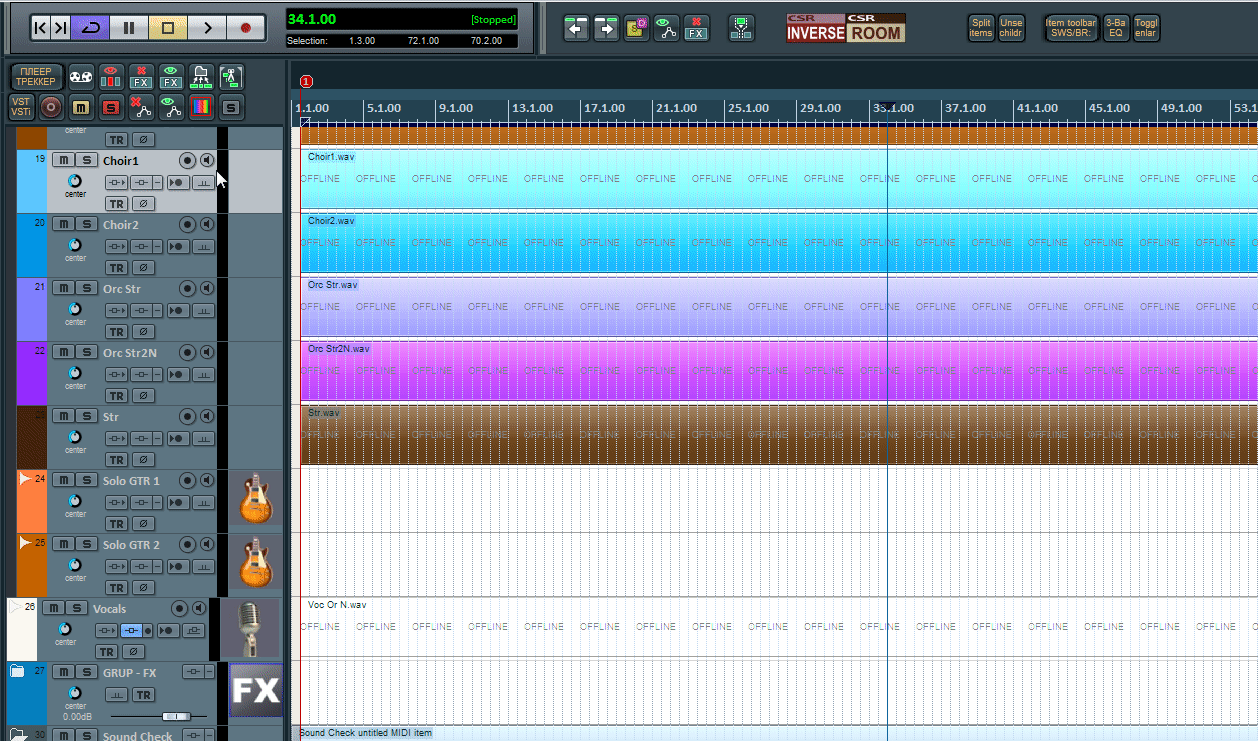Click the Item toolbar SWS/BR button
This screenshot has height=741, width=1258.
coord(1071,28)
